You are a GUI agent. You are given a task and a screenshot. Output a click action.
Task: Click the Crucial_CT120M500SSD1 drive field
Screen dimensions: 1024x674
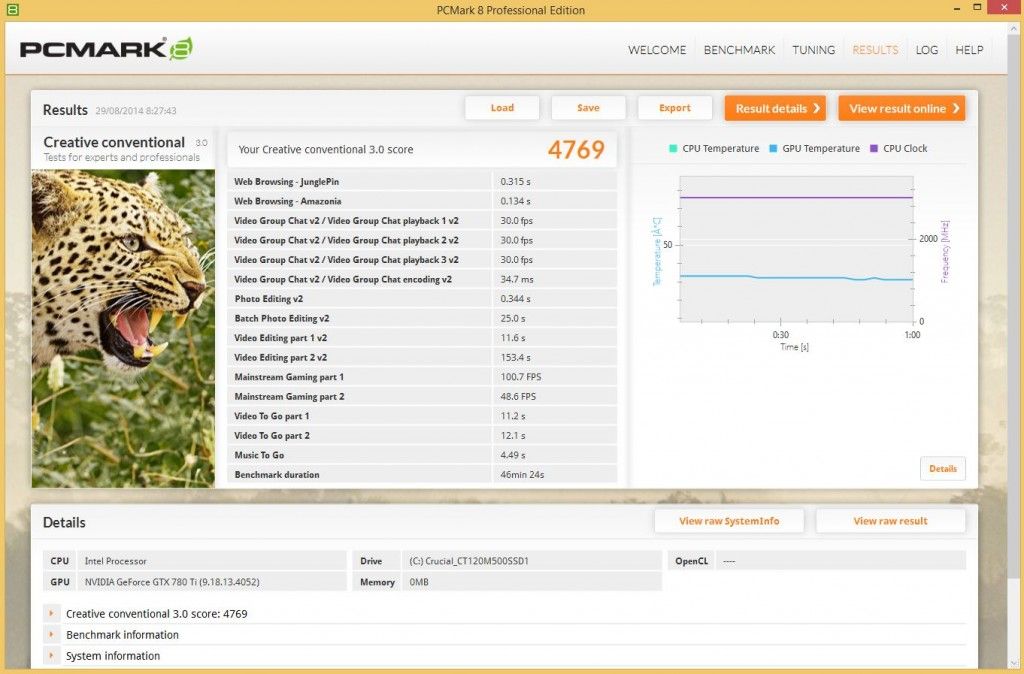pos(532,561)
